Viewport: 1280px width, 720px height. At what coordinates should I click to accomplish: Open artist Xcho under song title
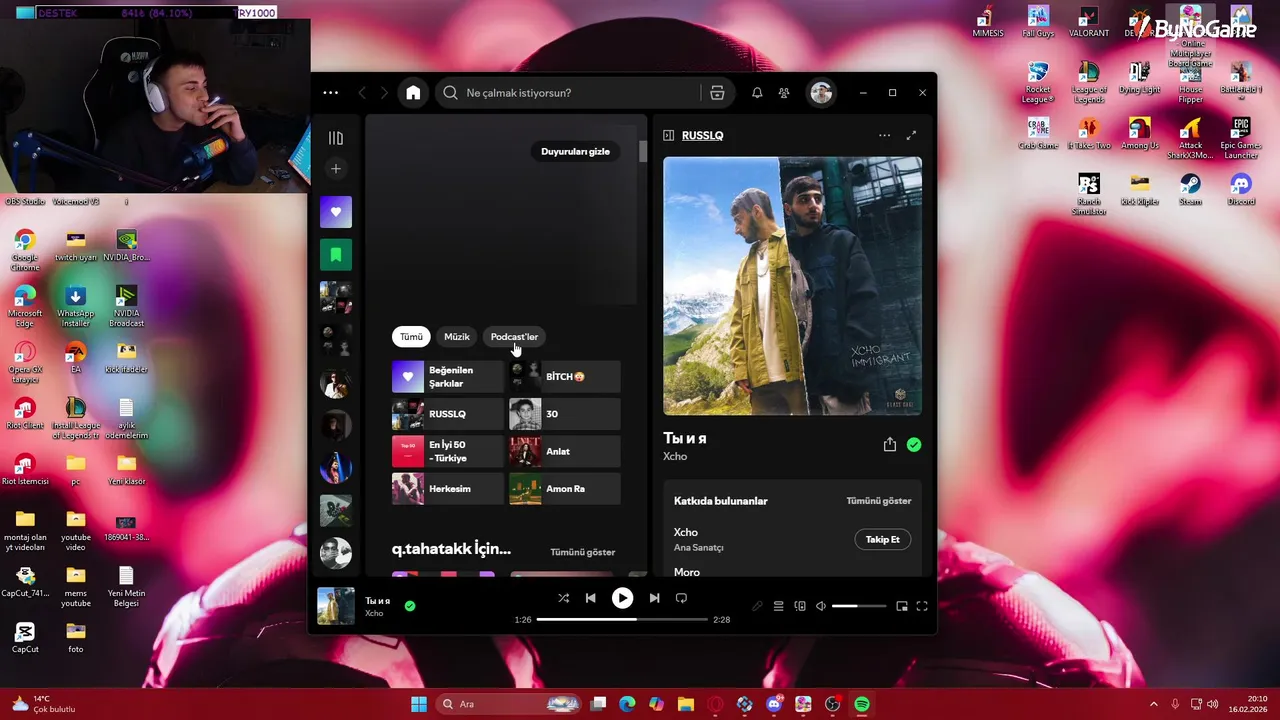pos(675,457)
